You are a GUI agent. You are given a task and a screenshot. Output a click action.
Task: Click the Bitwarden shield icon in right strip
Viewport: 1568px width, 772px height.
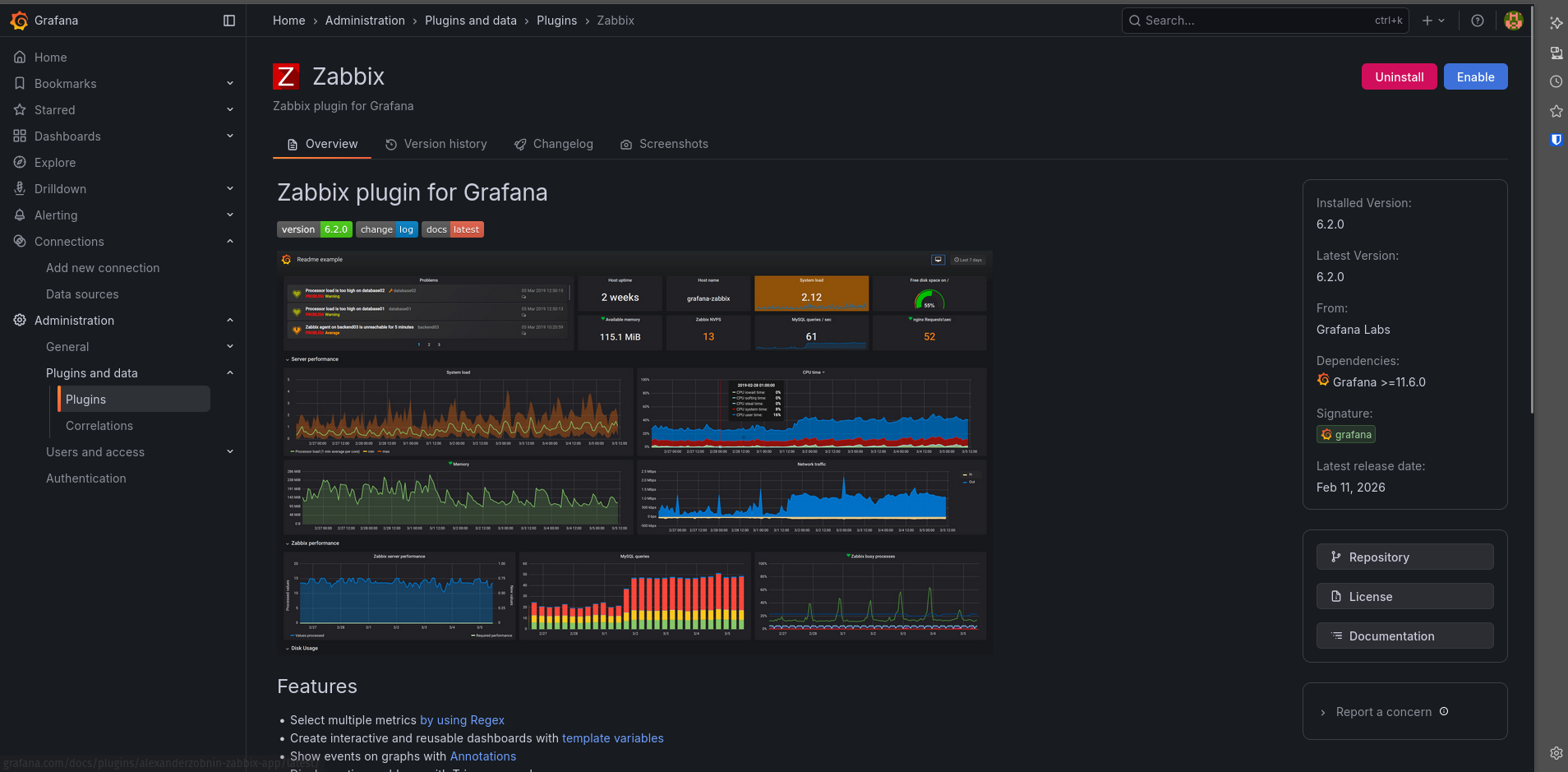1556,140
